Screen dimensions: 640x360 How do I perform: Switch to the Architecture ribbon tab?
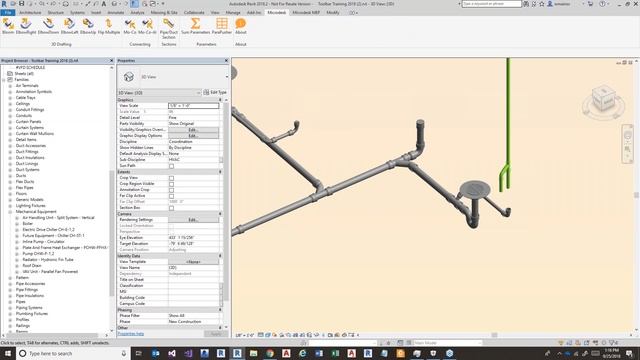point(30,13)
